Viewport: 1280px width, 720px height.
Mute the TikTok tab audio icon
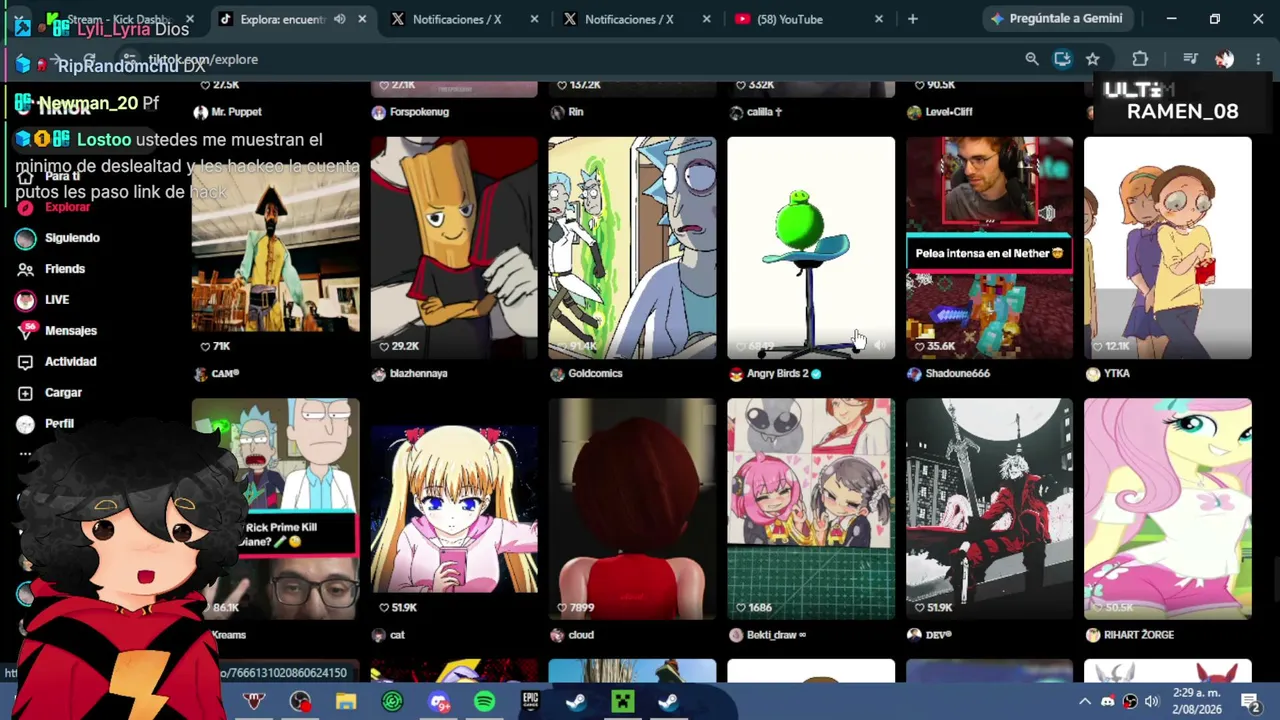click(x=340, y=19)
